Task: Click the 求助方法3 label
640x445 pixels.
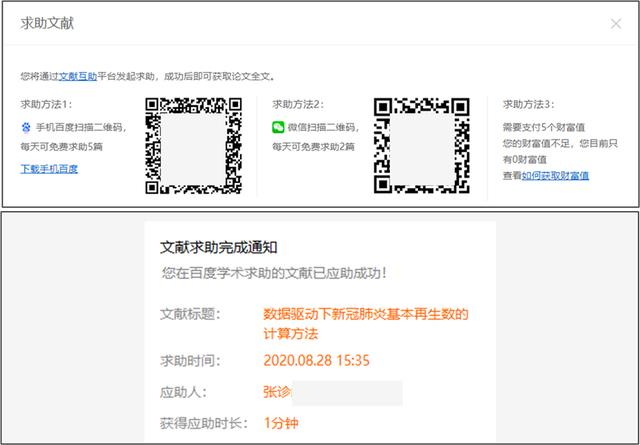Action: point(528,104)
